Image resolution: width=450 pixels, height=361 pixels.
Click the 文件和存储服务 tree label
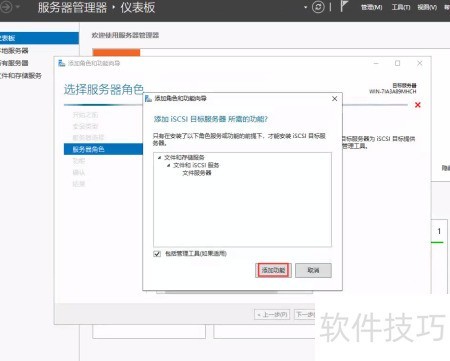coord(184,157)
